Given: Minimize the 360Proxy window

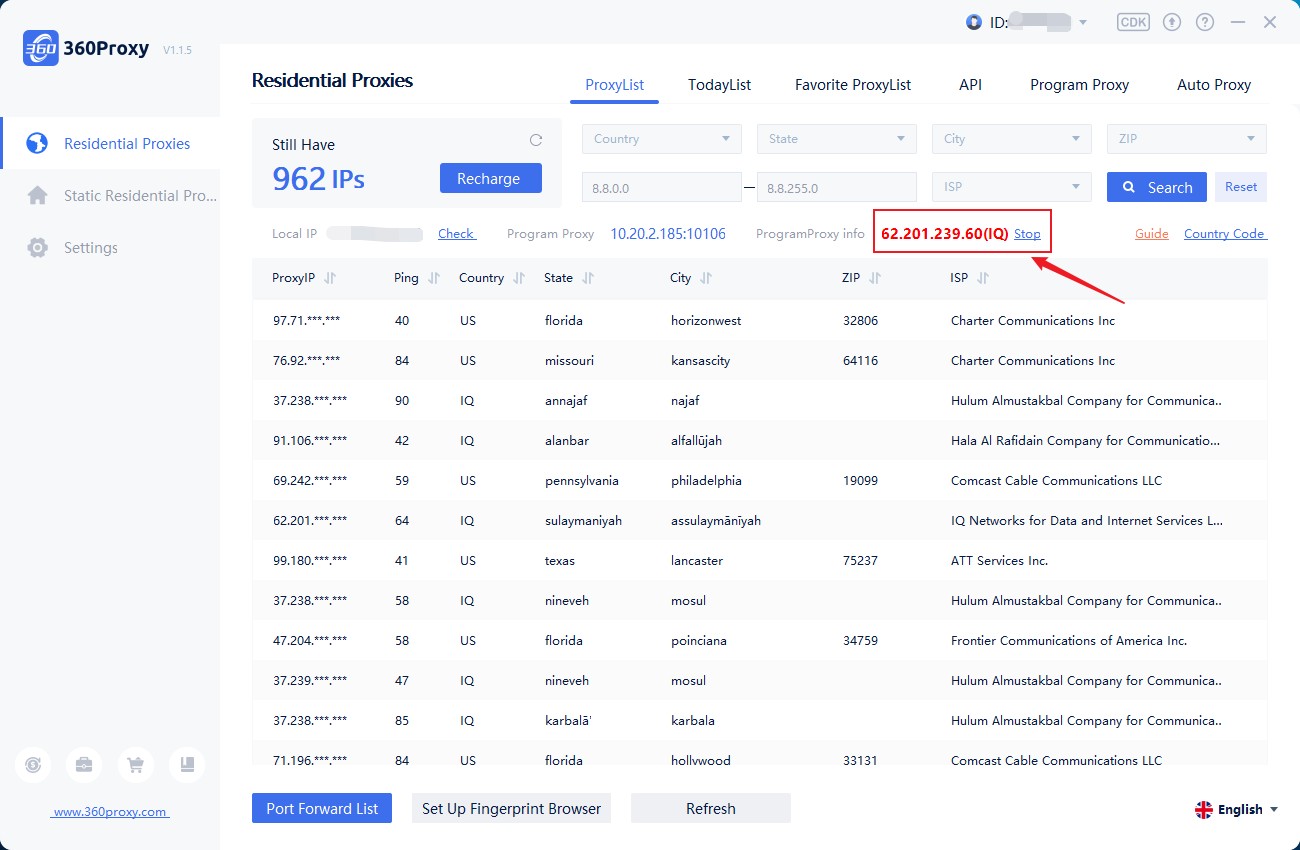Looking at the screenshot, I should [1238, 22].
